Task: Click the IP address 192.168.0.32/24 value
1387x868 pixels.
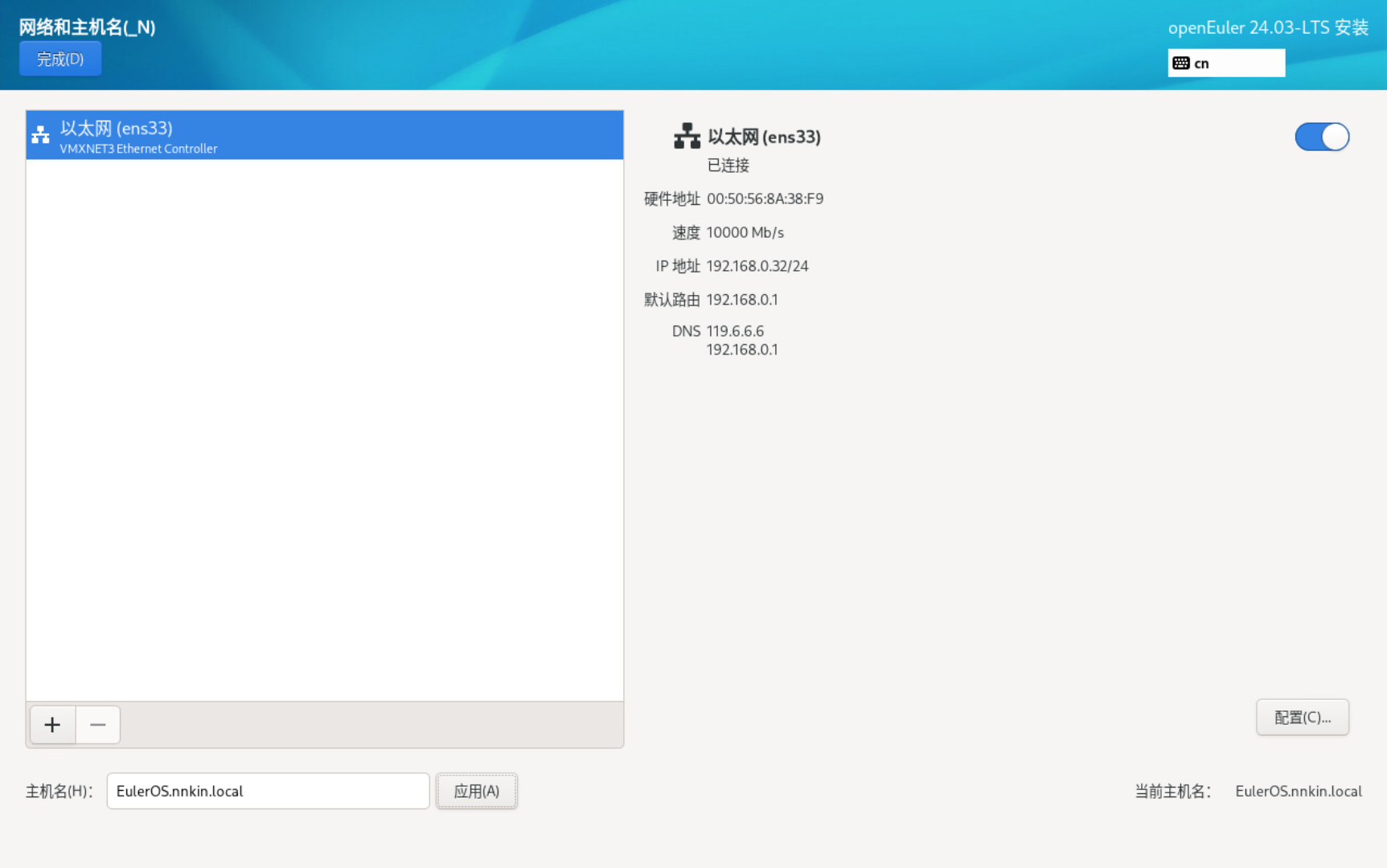Action: coord(757,266)
